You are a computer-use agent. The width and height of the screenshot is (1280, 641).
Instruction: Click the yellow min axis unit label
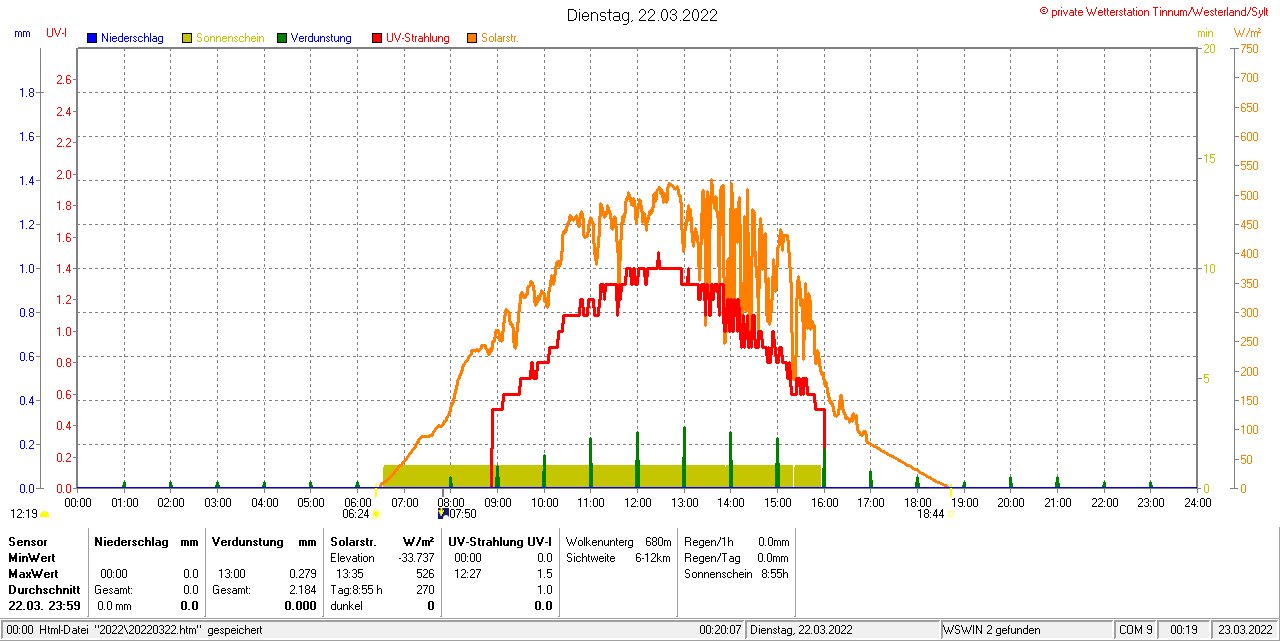click(x=1205, y=33)
